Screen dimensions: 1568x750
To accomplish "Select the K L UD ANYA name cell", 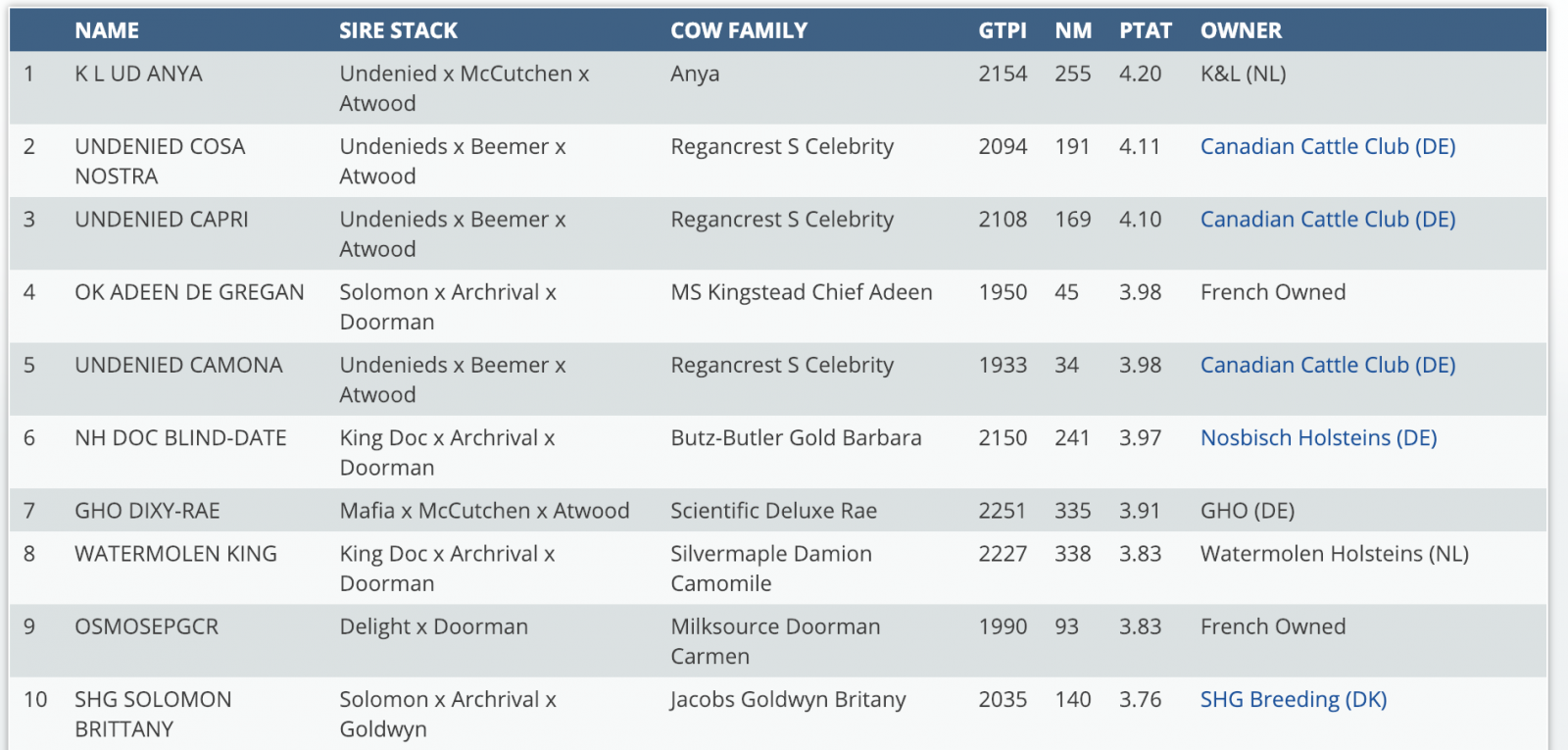I will 138,75.
